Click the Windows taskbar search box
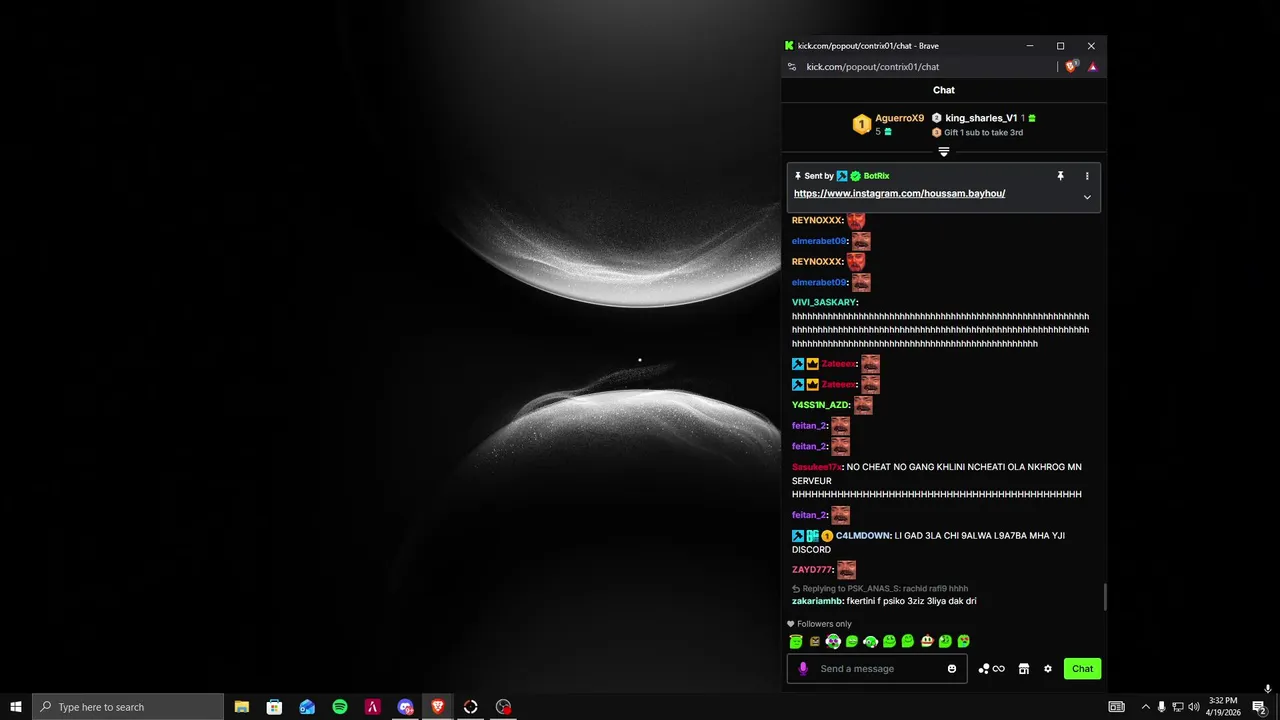This screenshot has height=720, width=1280. click(x=128, y=707)
